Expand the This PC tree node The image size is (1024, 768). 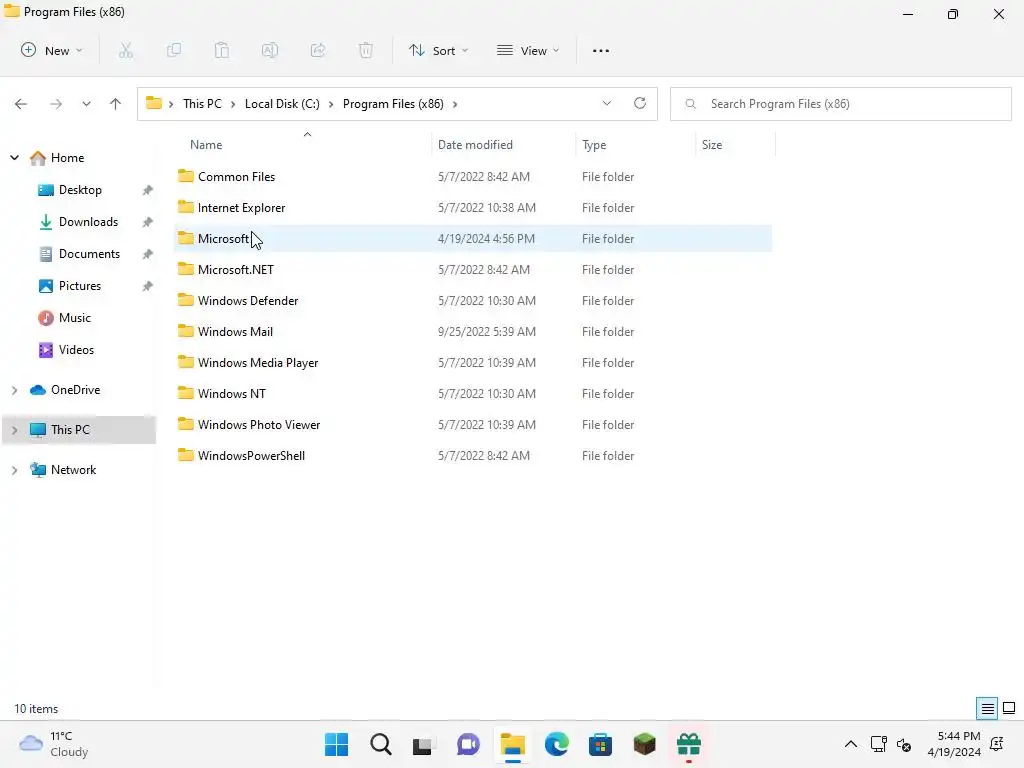[x=14, y=430]
